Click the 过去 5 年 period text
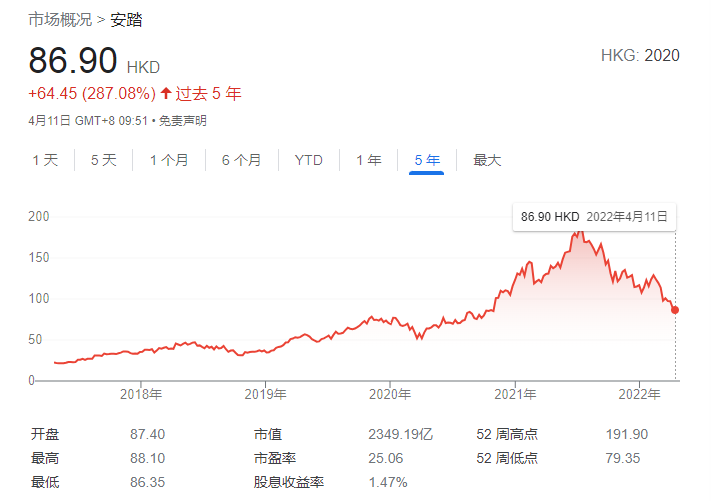The height and width of the screenshot is (501, 711). click(209, 93)
